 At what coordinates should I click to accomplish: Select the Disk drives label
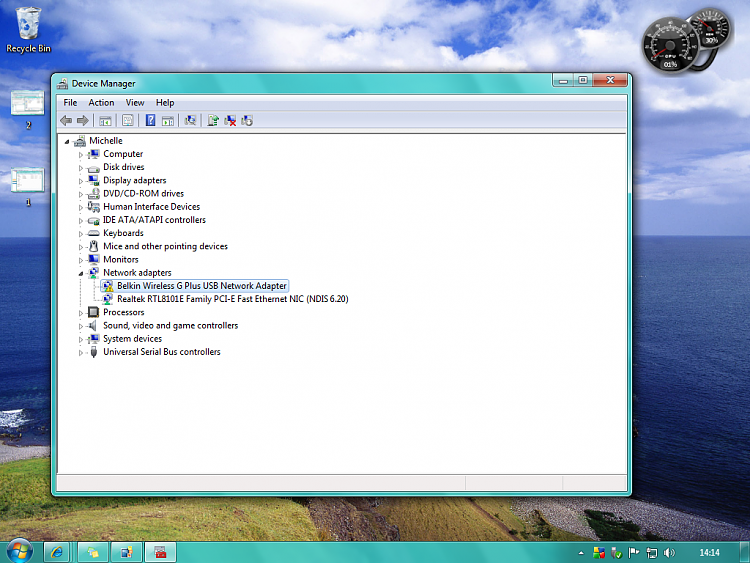[123, 167]
